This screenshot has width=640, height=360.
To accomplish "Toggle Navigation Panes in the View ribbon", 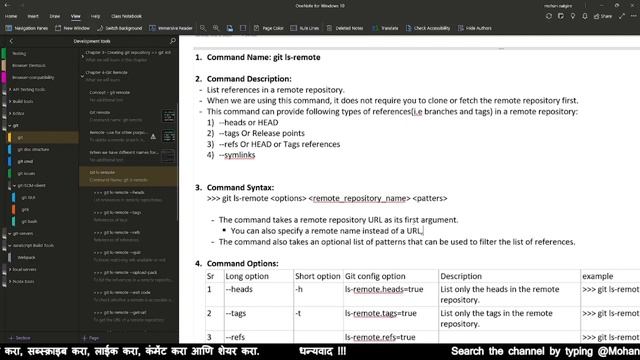I will tap(27, 28).
